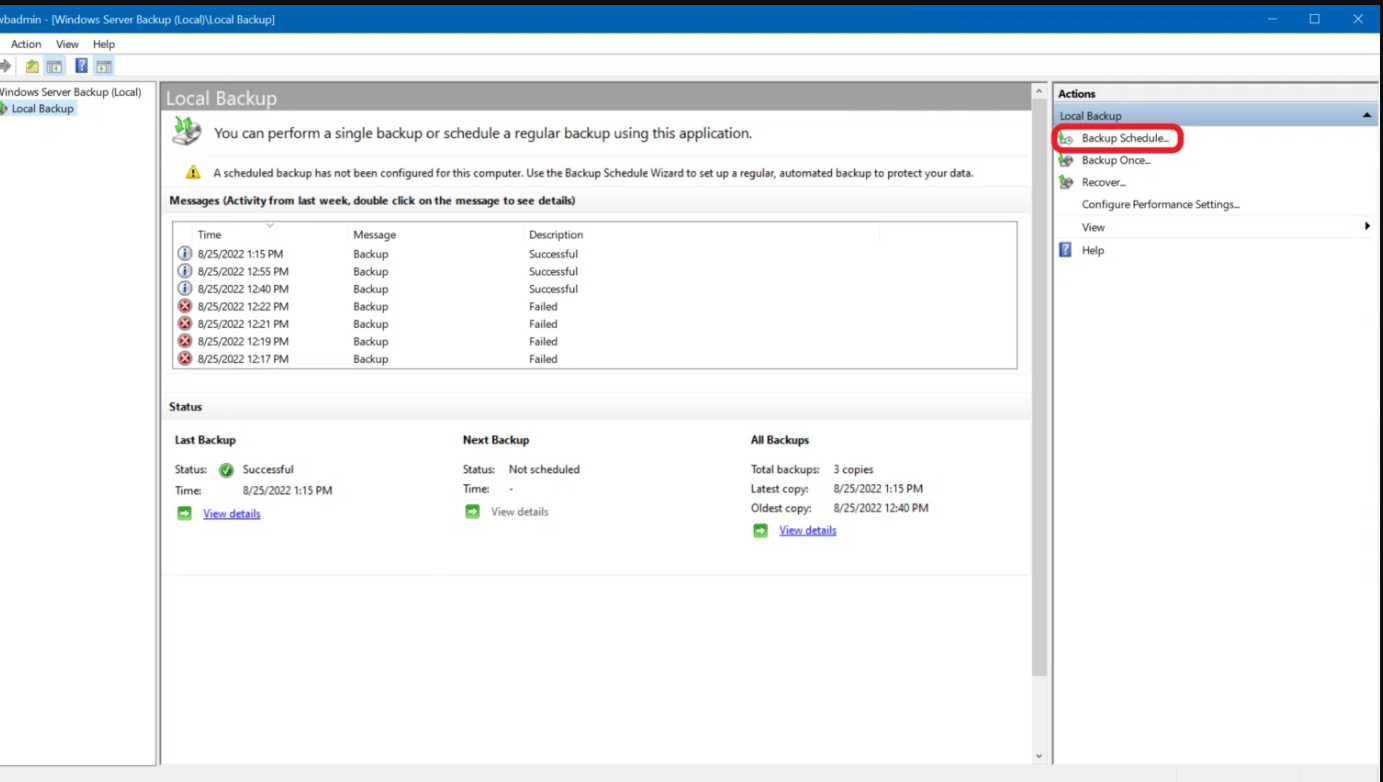Click the Time column header to sort messages
The width and height of the screenshot is (1383, 782).
pos(210,235)
